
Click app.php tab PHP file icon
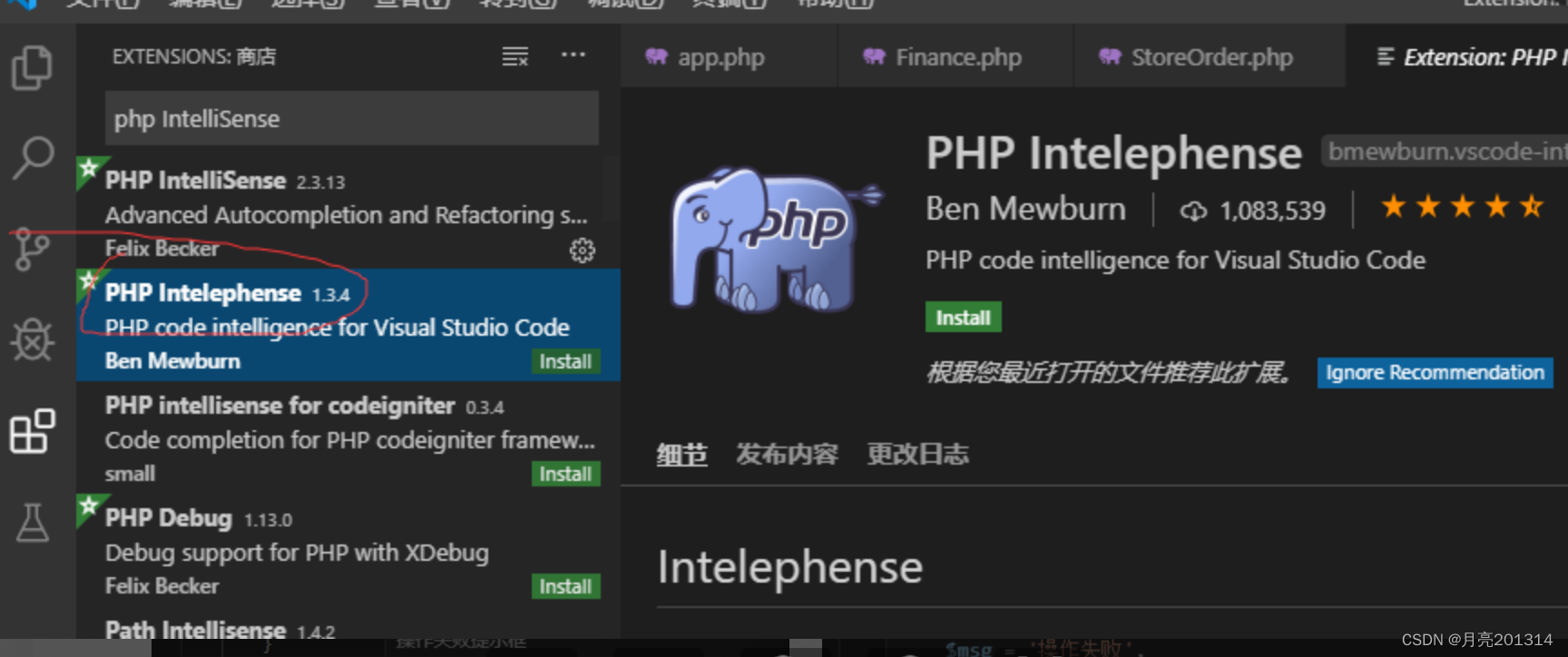656,56
